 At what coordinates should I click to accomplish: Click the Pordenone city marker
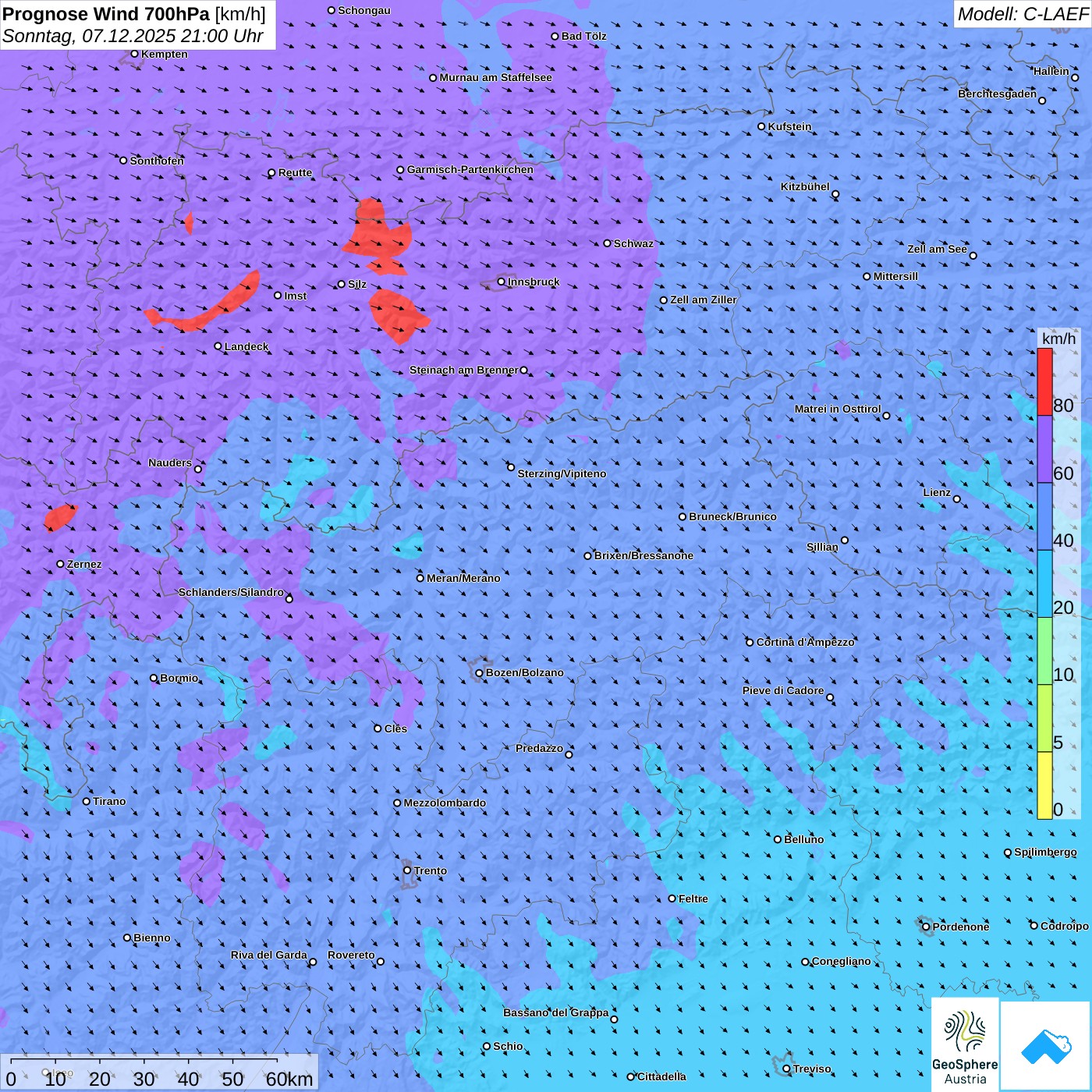click(x=926, y=927)
